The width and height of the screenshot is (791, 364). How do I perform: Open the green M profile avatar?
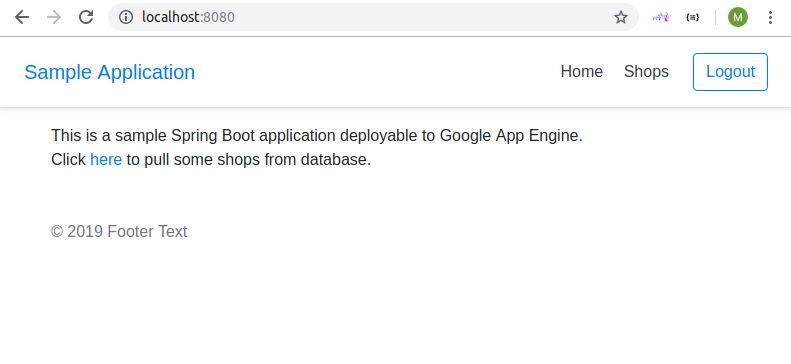(738, 18)
